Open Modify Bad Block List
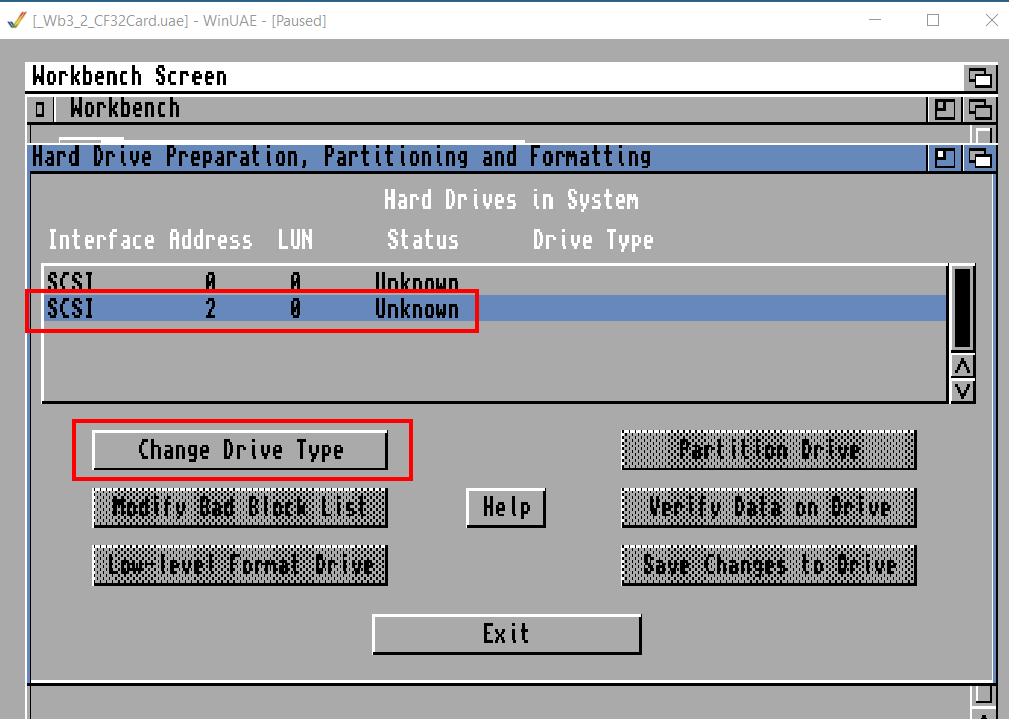 (x=240, y=508)
